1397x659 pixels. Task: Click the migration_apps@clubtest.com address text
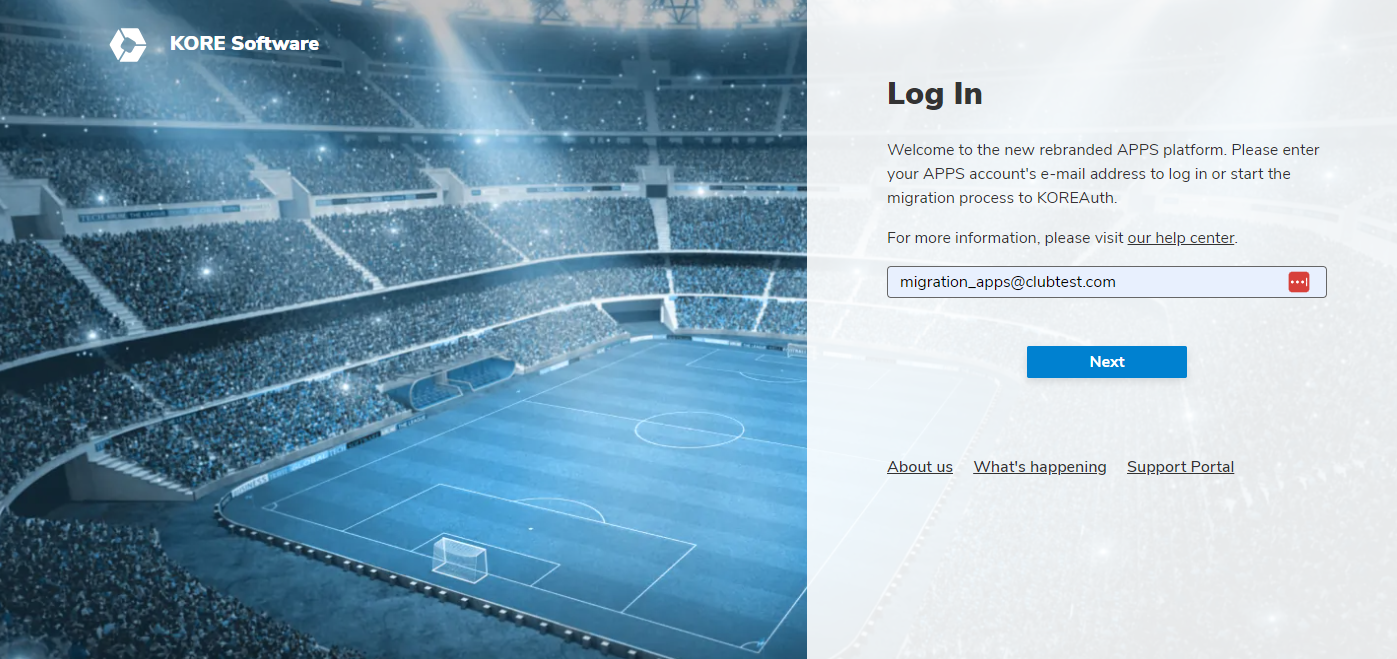pos(1007,282)
